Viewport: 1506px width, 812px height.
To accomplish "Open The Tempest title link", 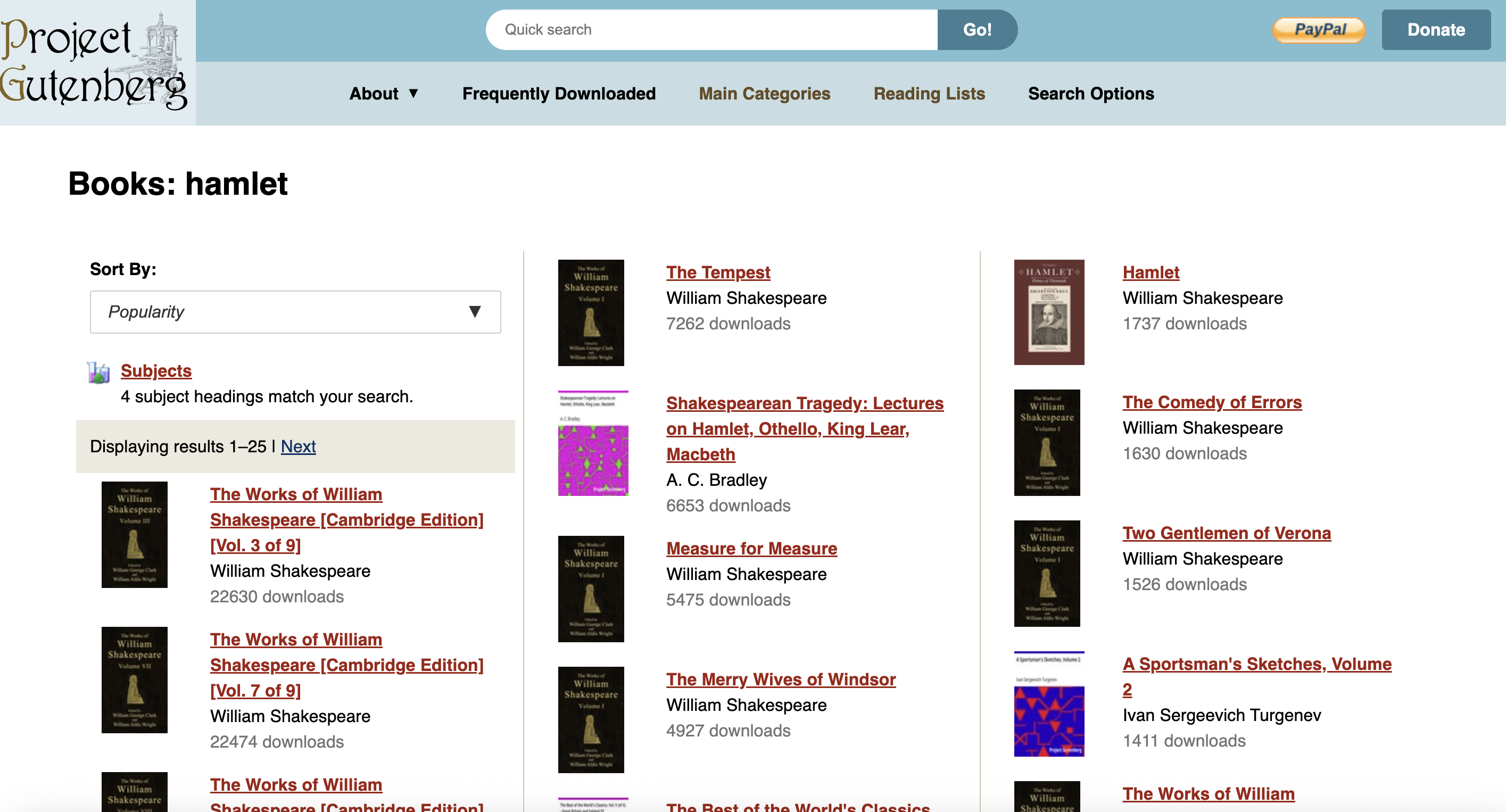I will [x=718, y=272].
